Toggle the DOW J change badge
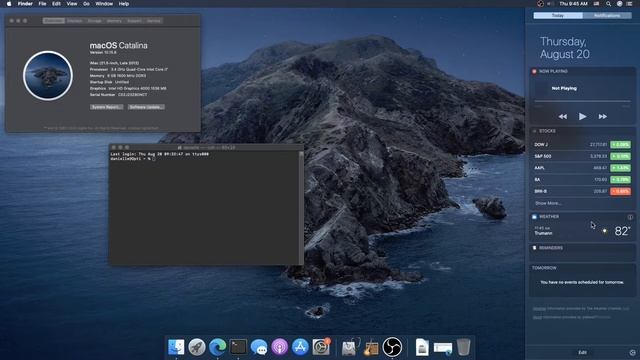This screenshot has height=360, width=640. pyautogui.click(x=620, y=144)
